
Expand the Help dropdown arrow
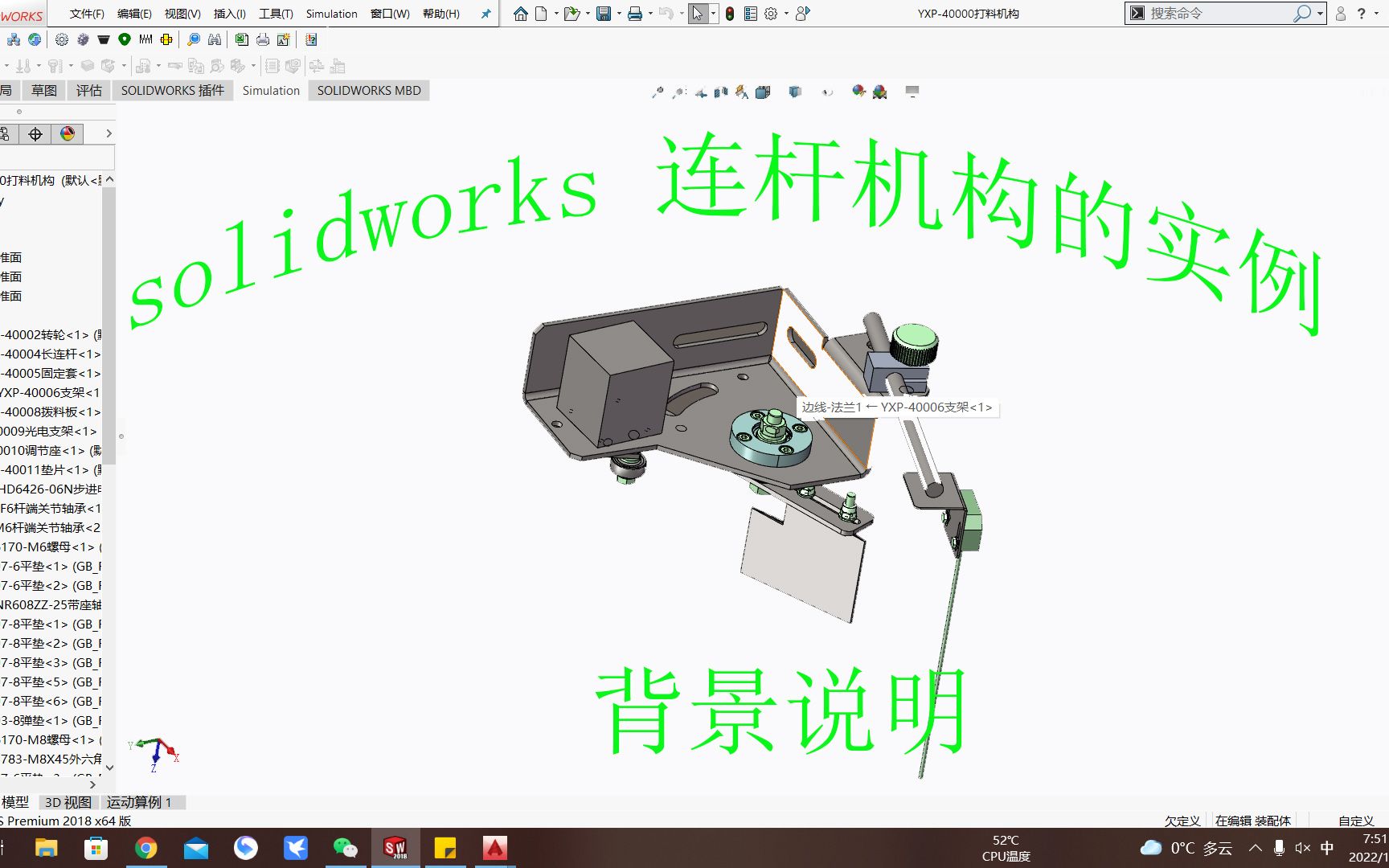click(1376, 14)
